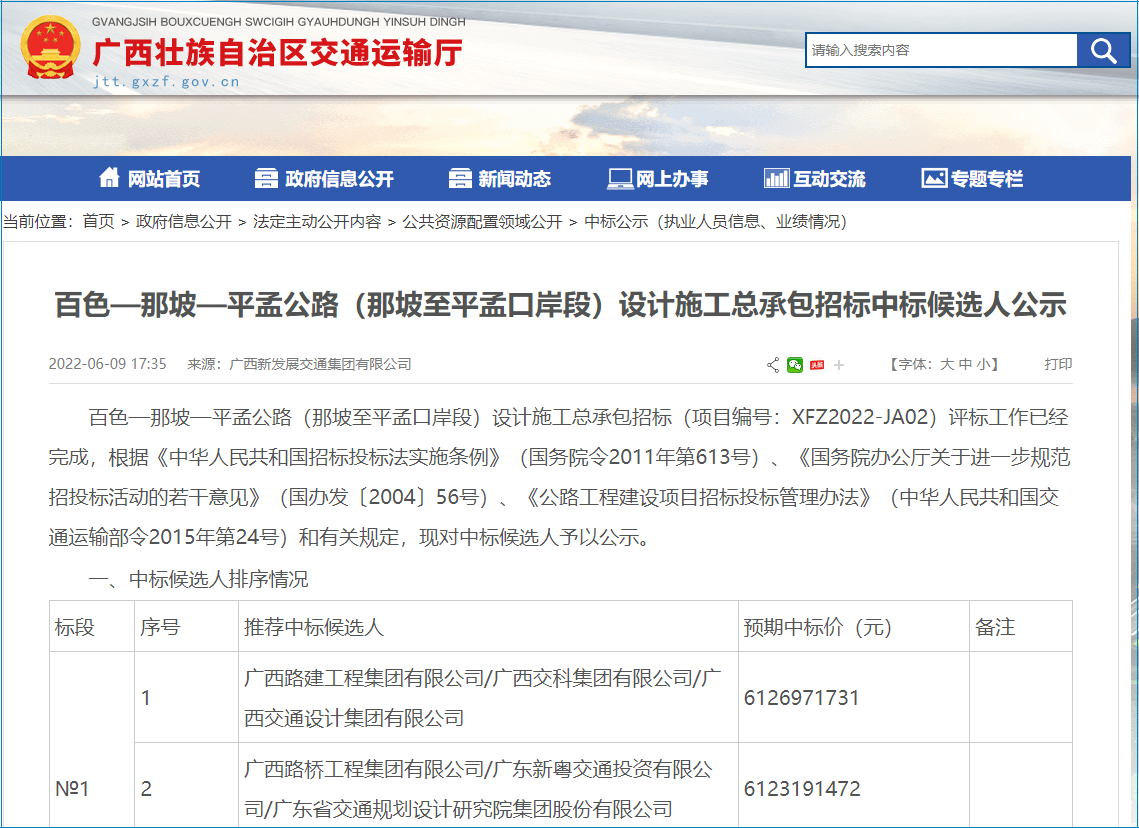Open 网上办事 navigation item
1139x828 pixels.
[x=658, y=179]
